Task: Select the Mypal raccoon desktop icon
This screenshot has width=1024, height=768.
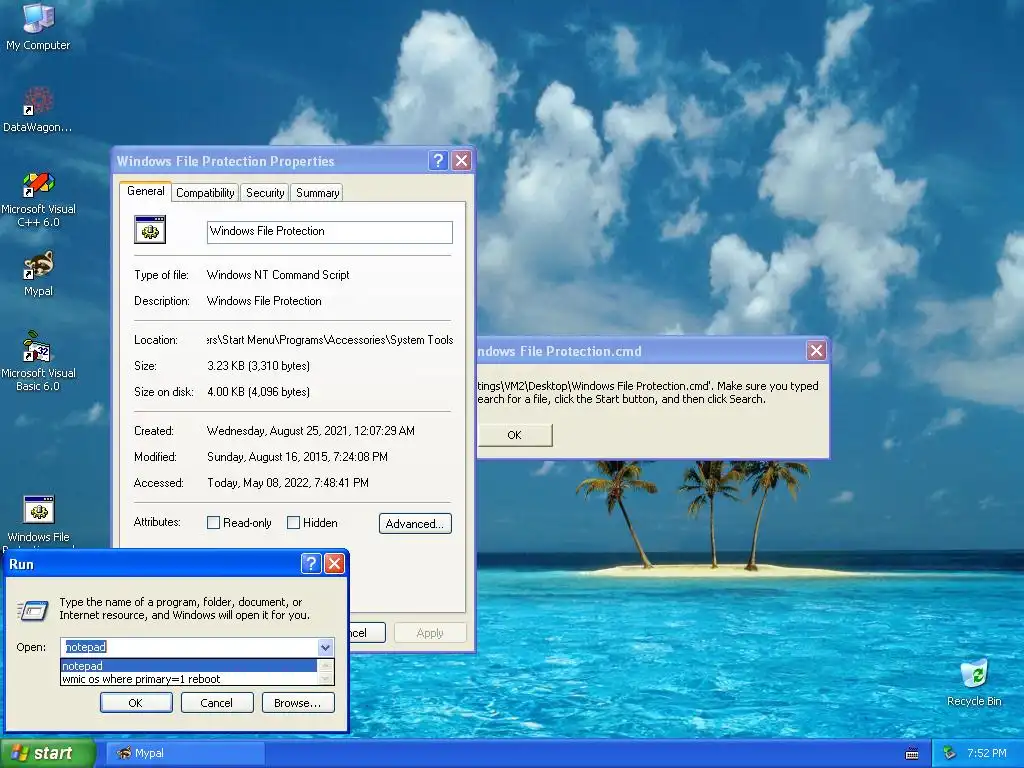Action: [38, 274]
